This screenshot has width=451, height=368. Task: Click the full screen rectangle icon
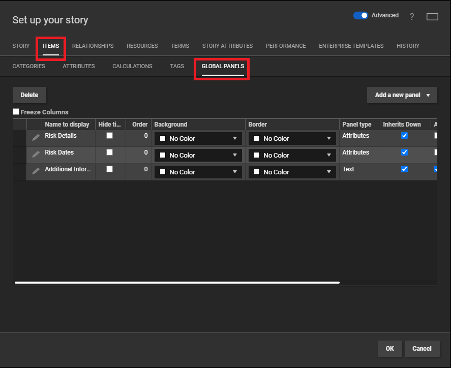point(432,16)
